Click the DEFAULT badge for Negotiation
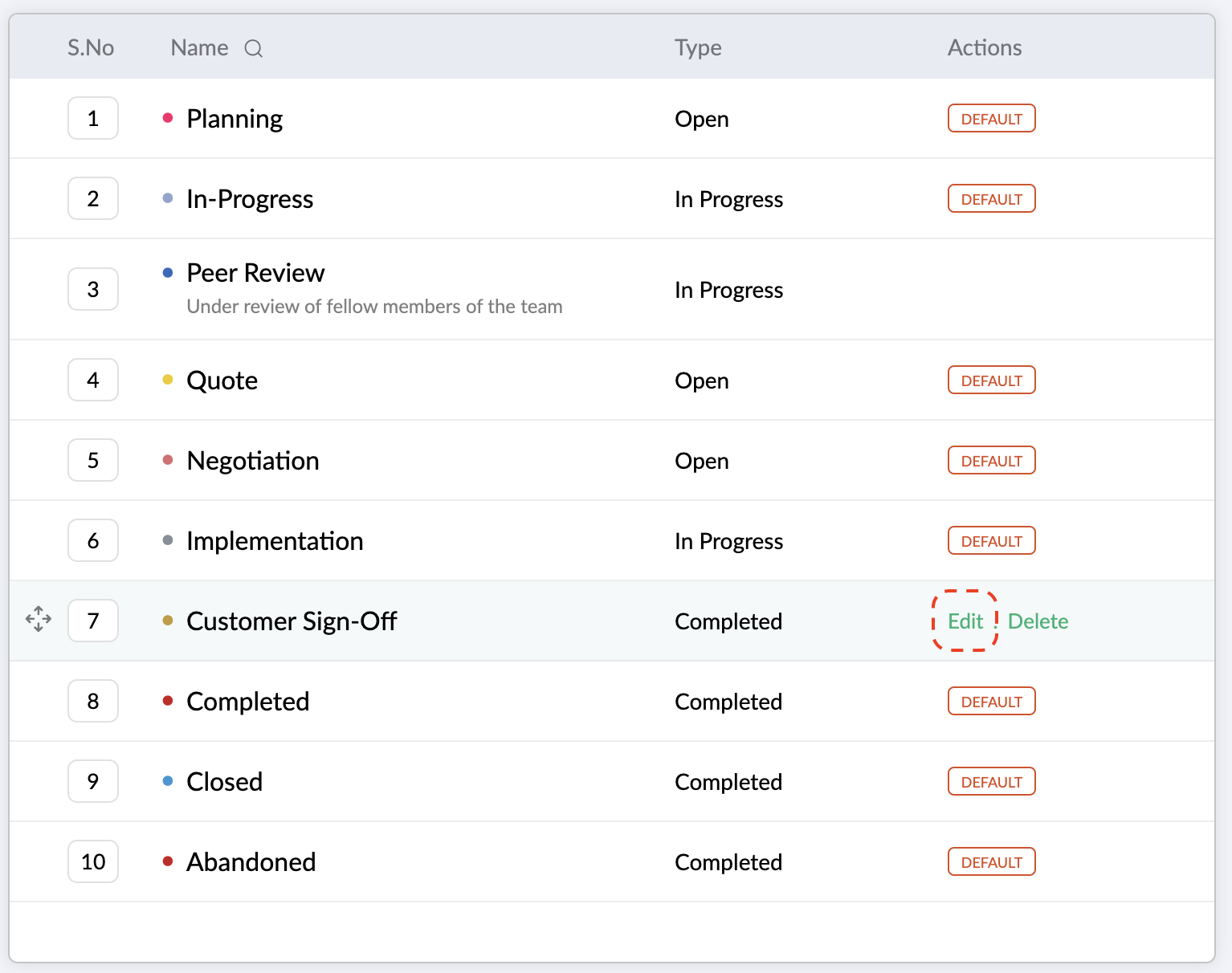 [x=992, y=461]
